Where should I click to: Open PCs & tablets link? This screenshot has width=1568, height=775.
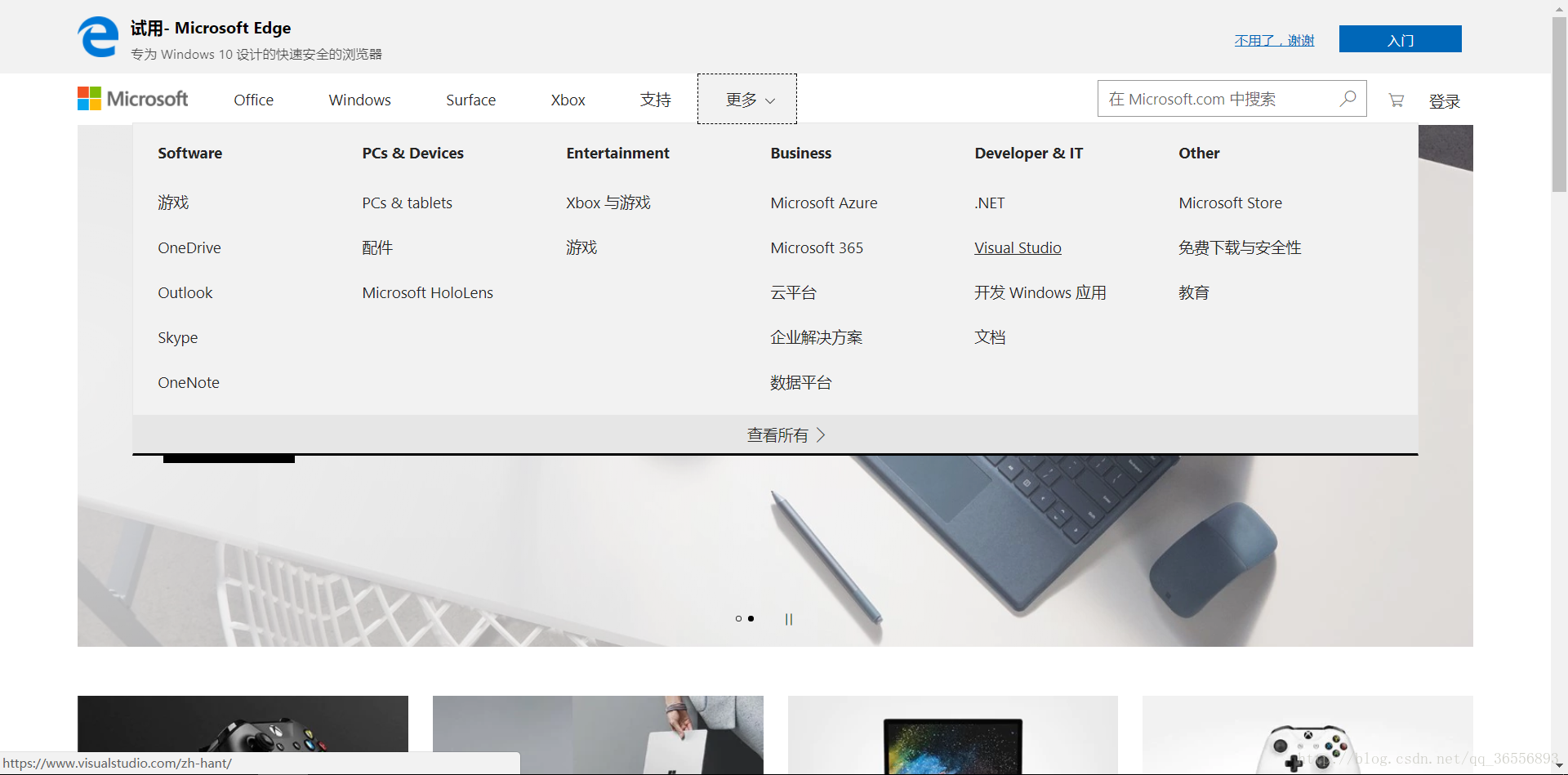[x=408, y=203]
